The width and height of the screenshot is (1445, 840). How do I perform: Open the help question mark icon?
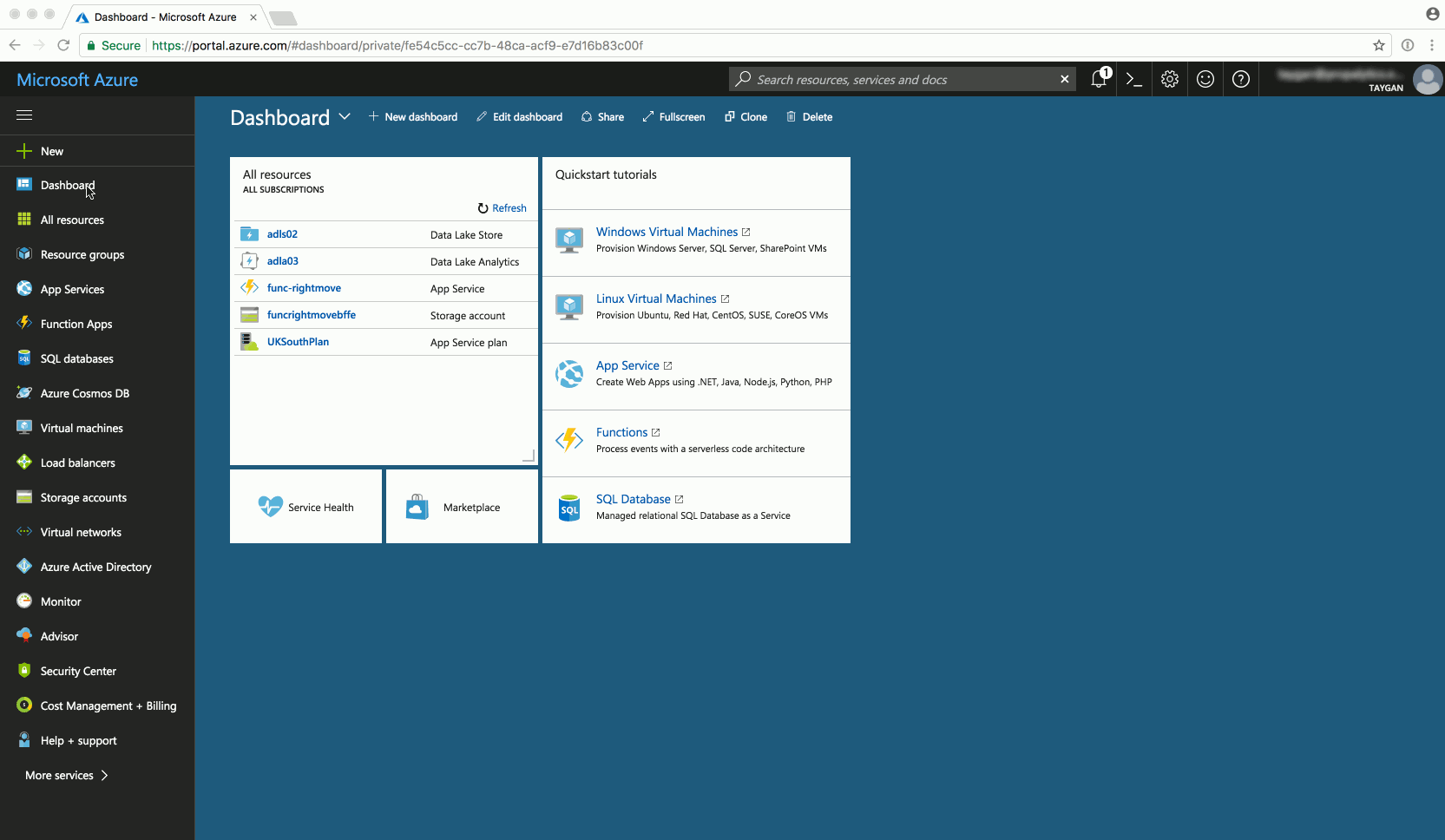[x=1241, y=79]
